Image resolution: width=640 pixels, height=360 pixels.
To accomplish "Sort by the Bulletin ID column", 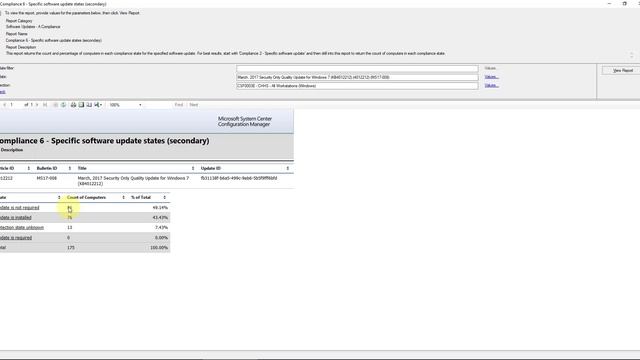I will point(70,168).
